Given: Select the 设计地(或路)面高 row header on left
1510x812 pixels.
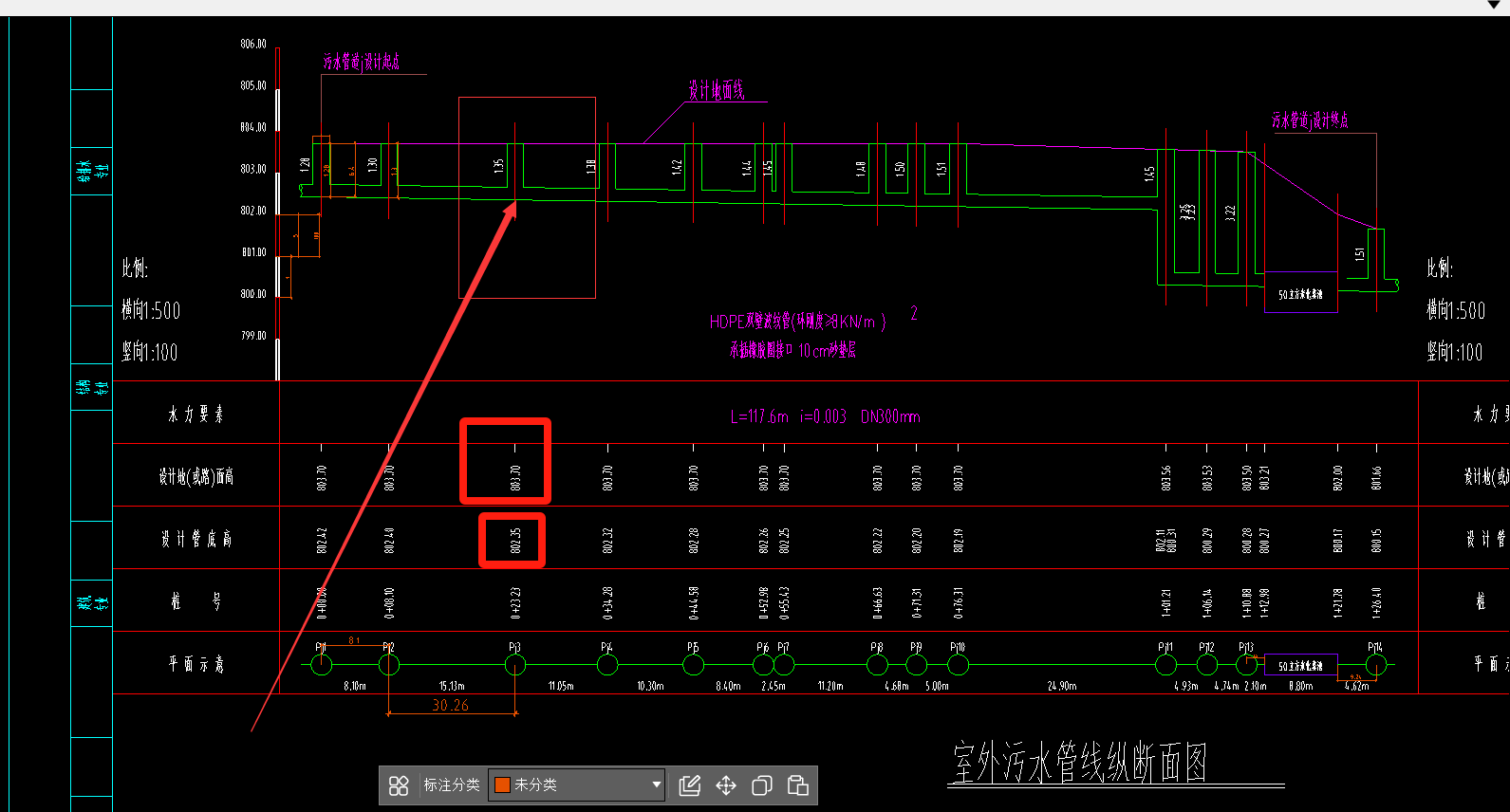Looking at the screenshot, I should click(x=196, y=476).
